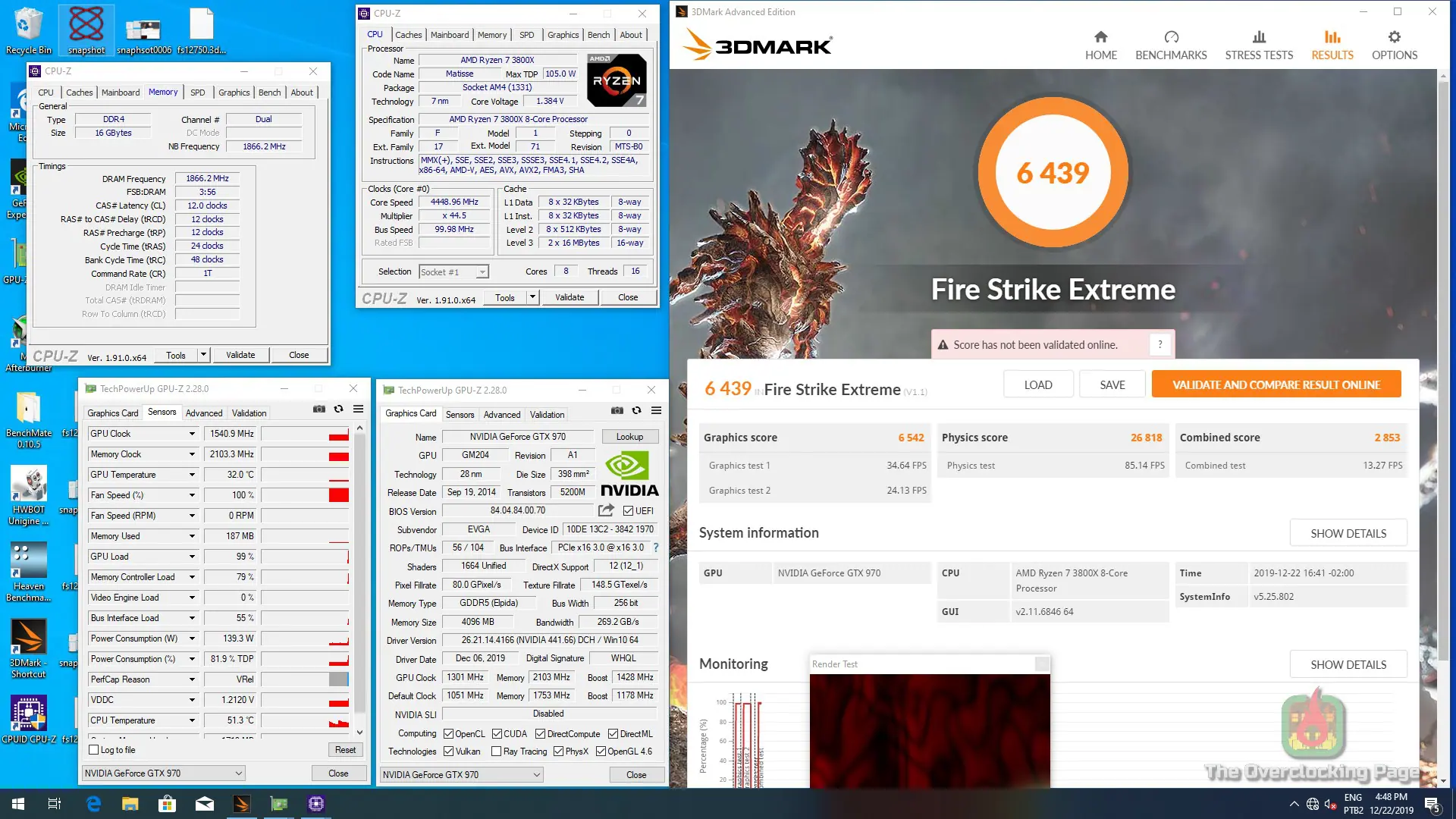Click refresh icon in GPU-Z Graphics Card window
This screenshot has width=1456, height=819.
637,411
